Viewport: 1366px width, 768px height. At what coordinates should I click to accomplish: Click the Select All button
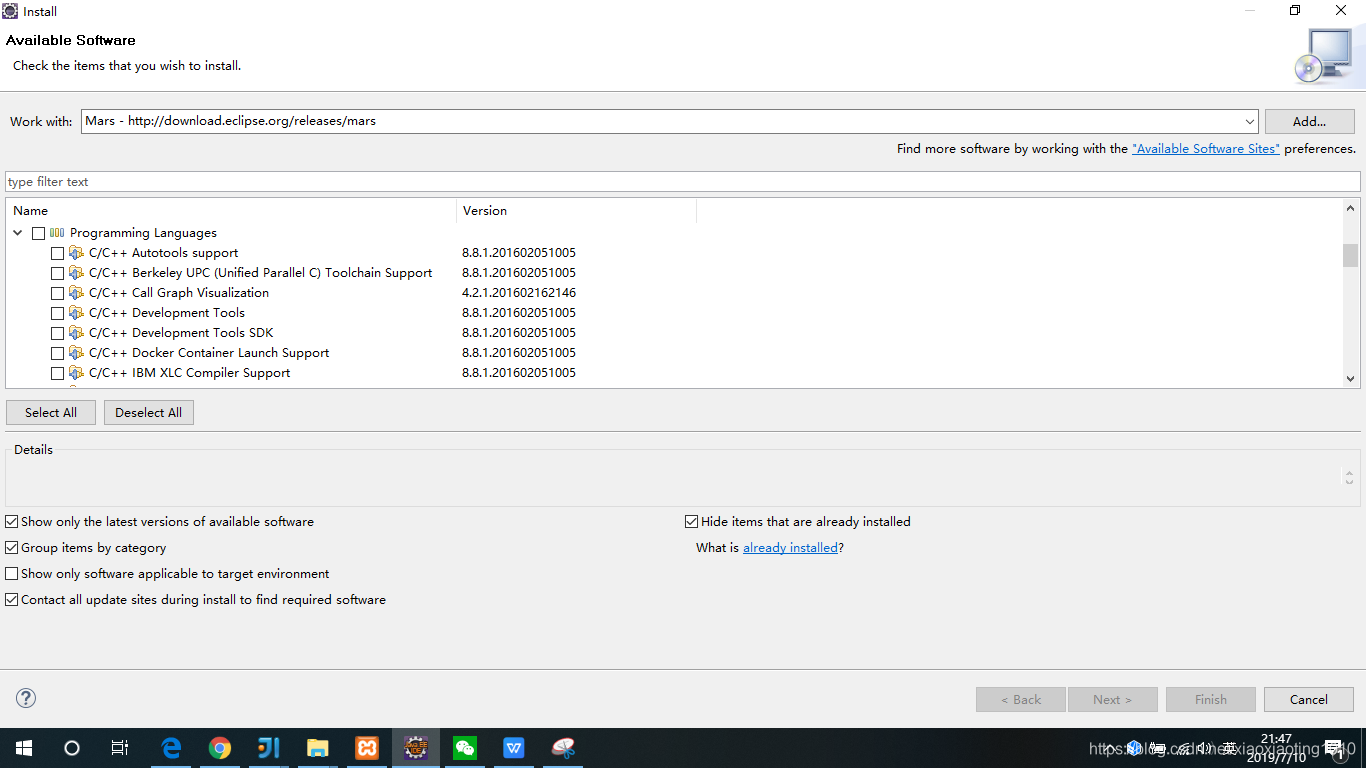pos(51,412)
